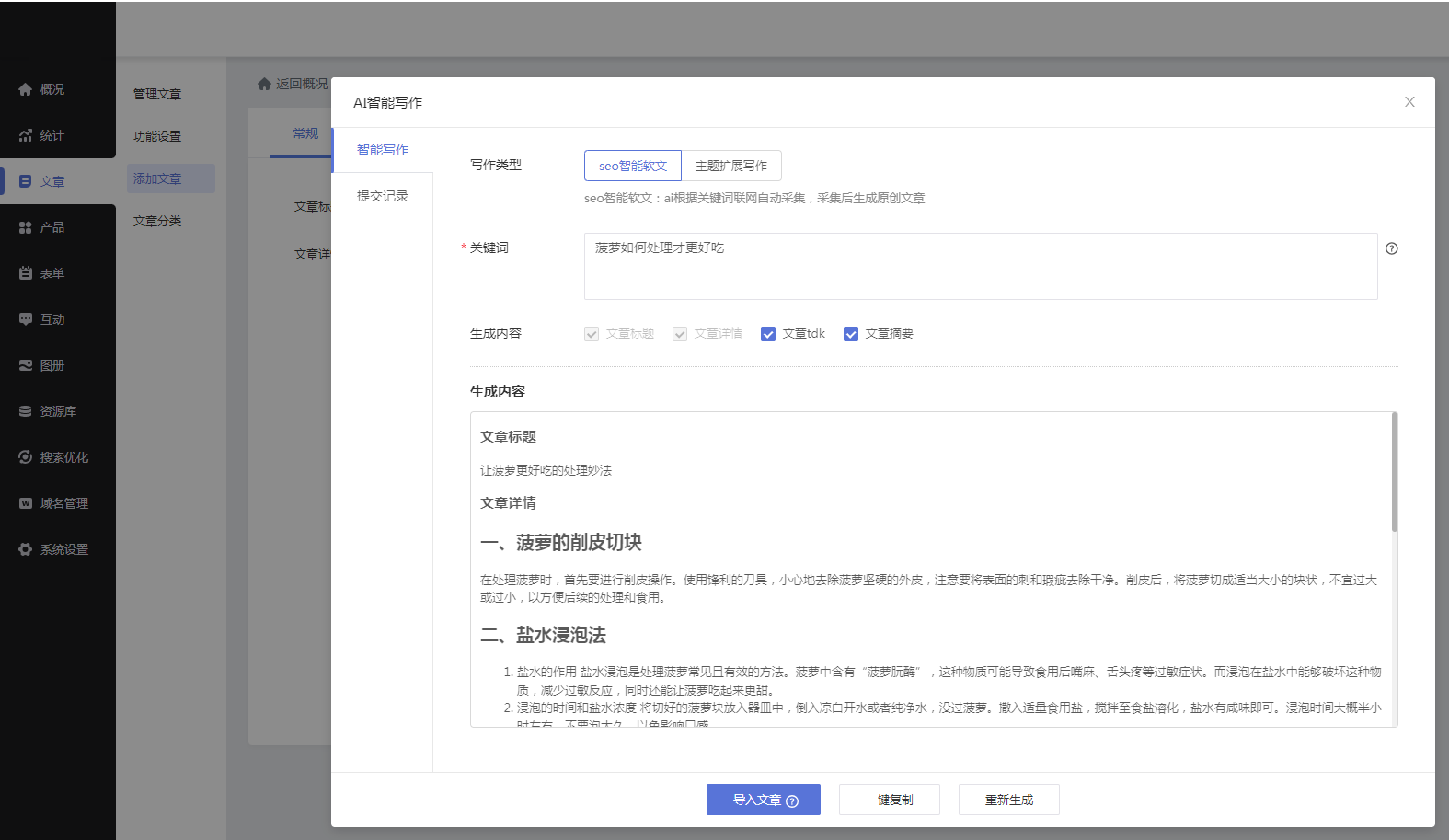1449x840 pixels.
Task: Click the help icon beside keyword field
Action: pos(1391,248)
